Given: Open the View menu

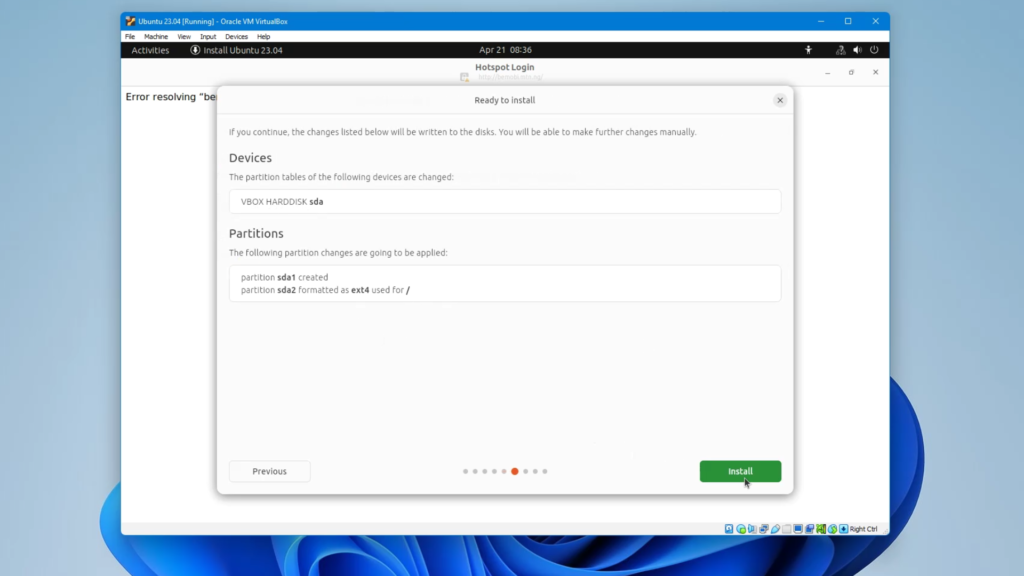Looking at the screenshot, I should coord(184,37).
